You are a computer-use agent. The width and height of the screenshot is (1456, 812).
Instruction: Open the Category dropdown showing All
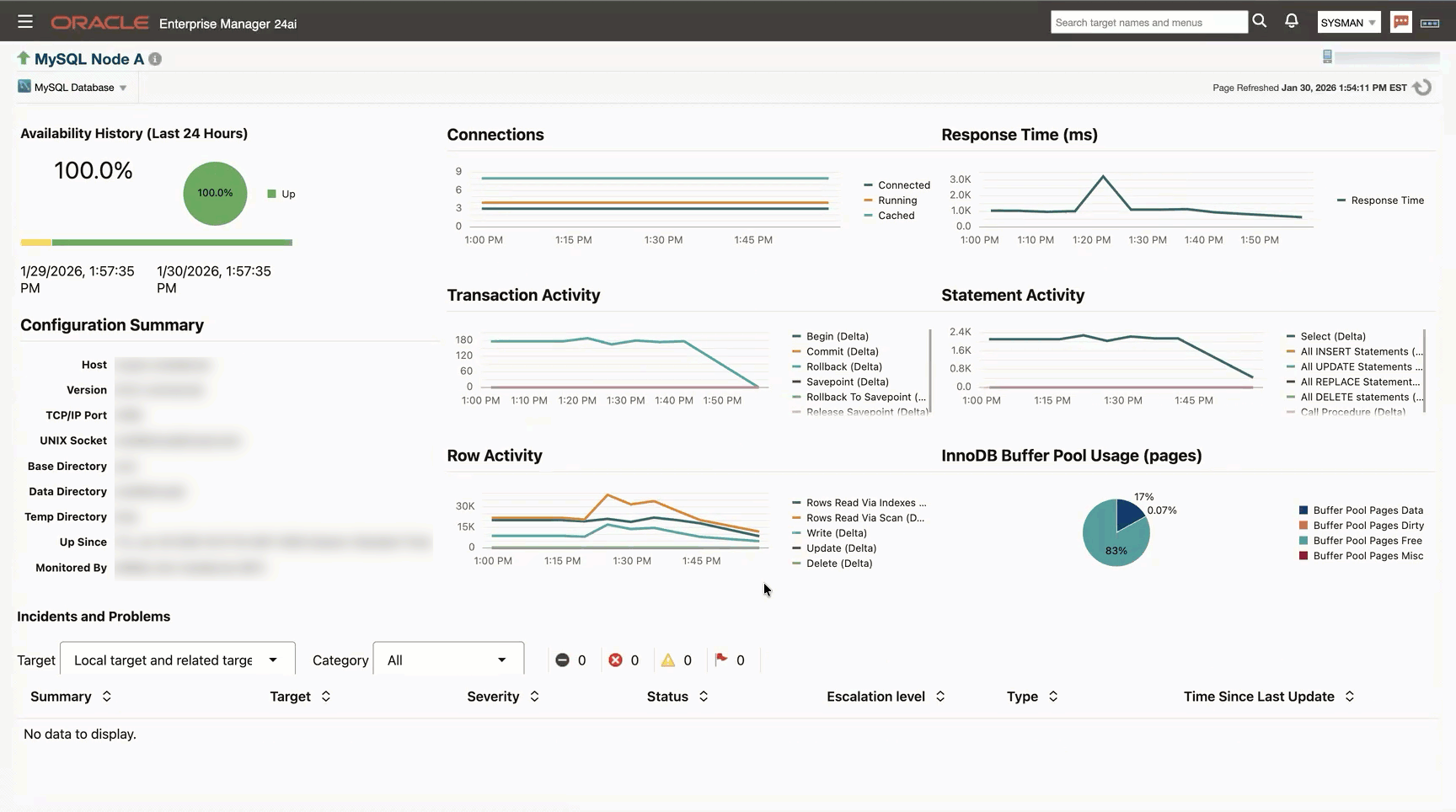click(x=447, y=660)
